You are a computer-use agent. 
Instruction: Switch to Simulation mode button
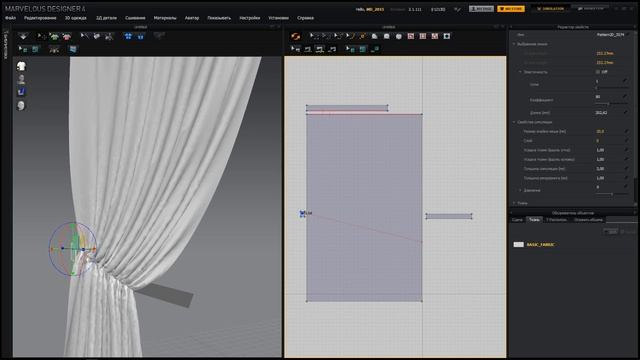550,9
